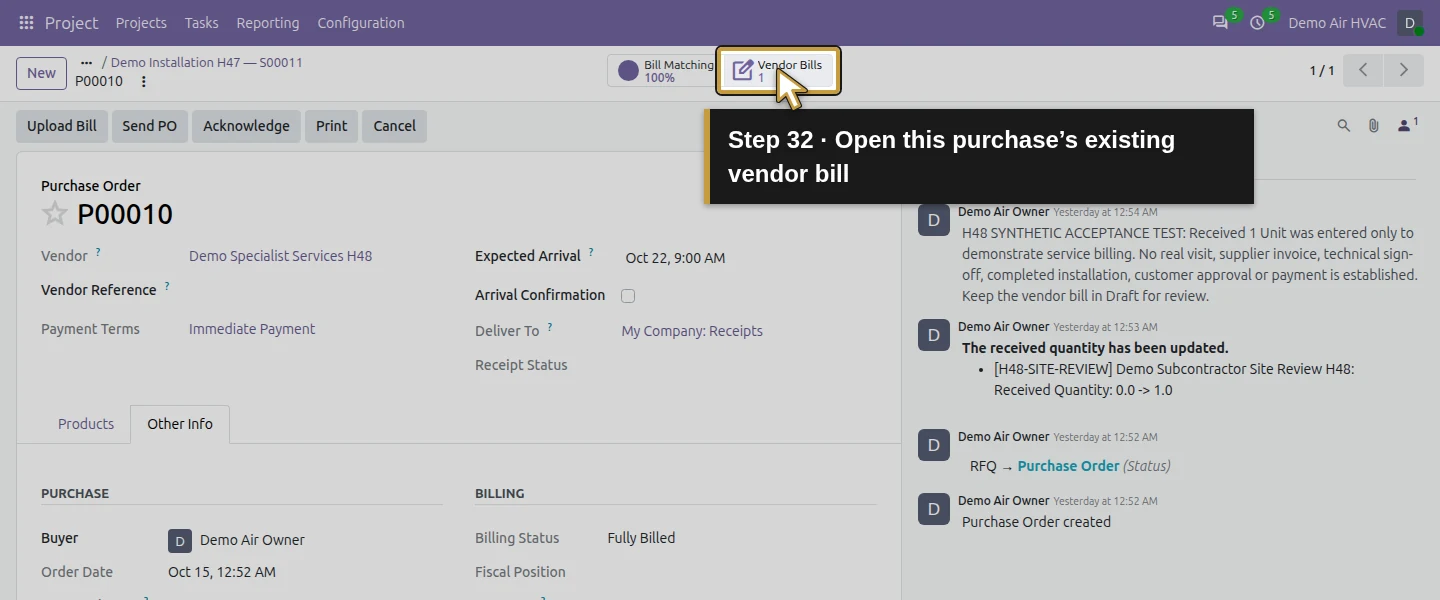Click Vendor field help question mark
This screenshot has height=600, width=1440.
click(98, 253)
